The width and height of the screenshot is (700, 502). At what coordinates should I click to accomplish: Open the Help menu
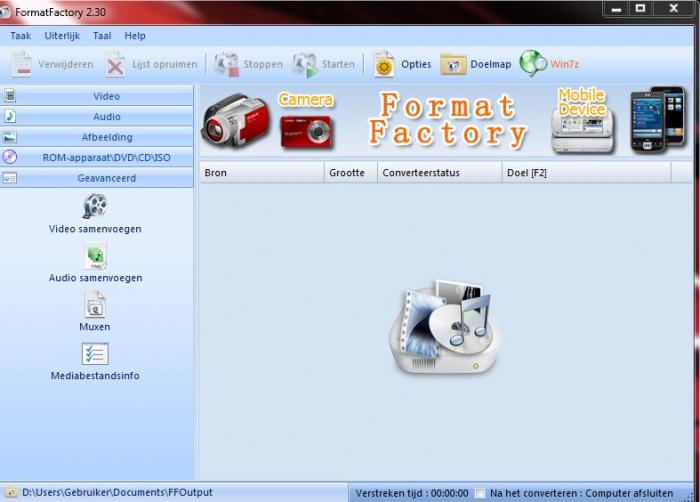(135, 36)
